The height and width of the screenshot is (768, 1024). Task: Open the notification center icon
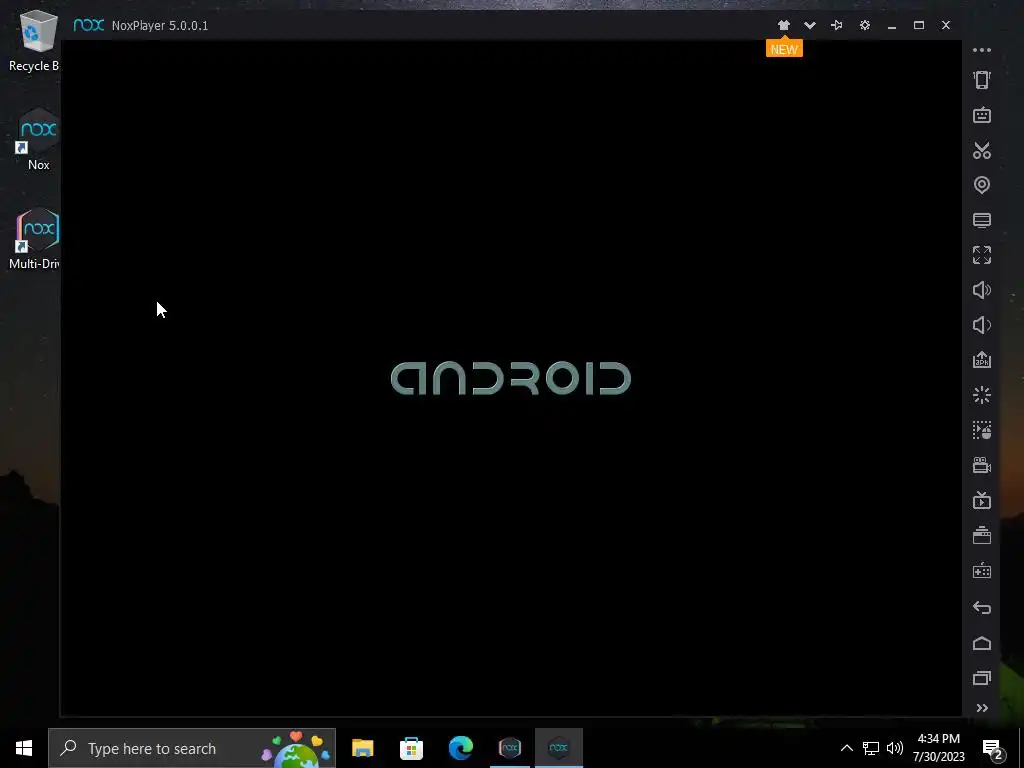tap(993, 748)
